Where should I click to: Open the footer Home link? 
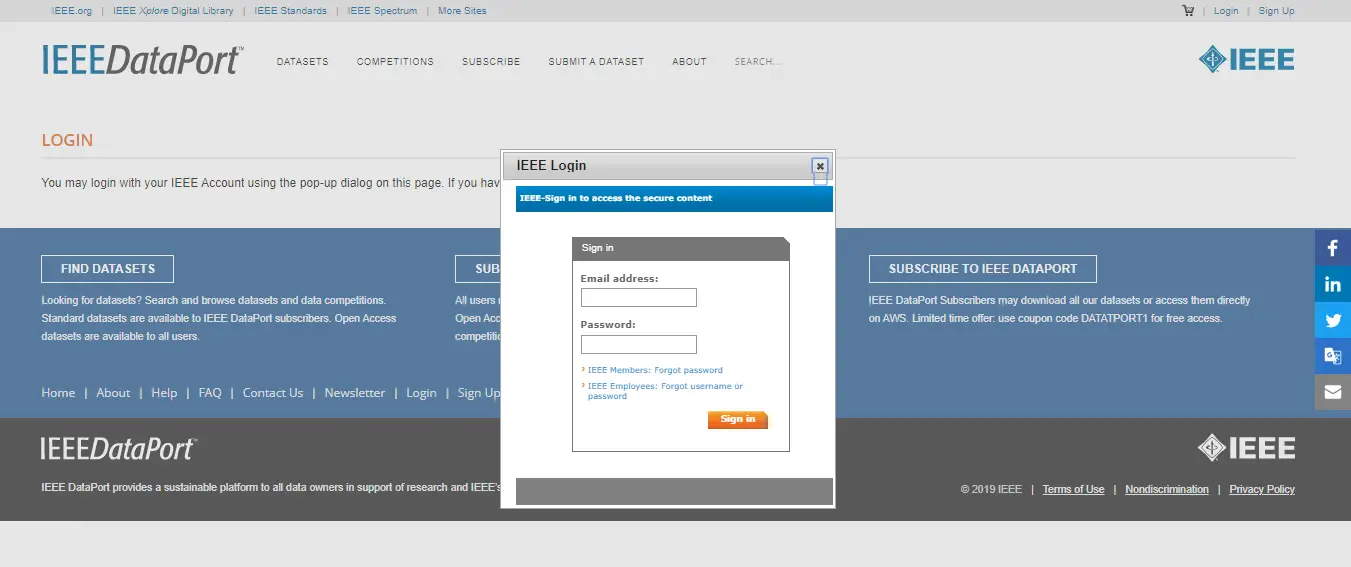click(x=58, y=393)
